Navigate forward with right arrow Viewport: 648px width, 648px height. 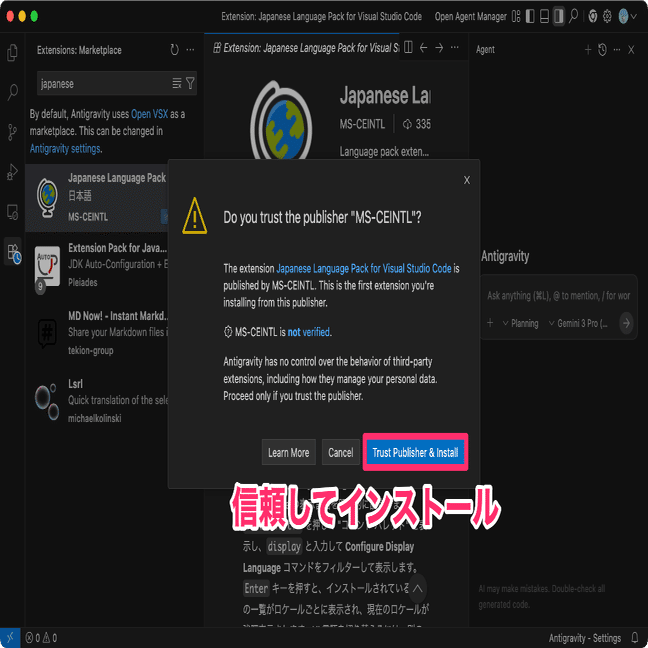439,48
